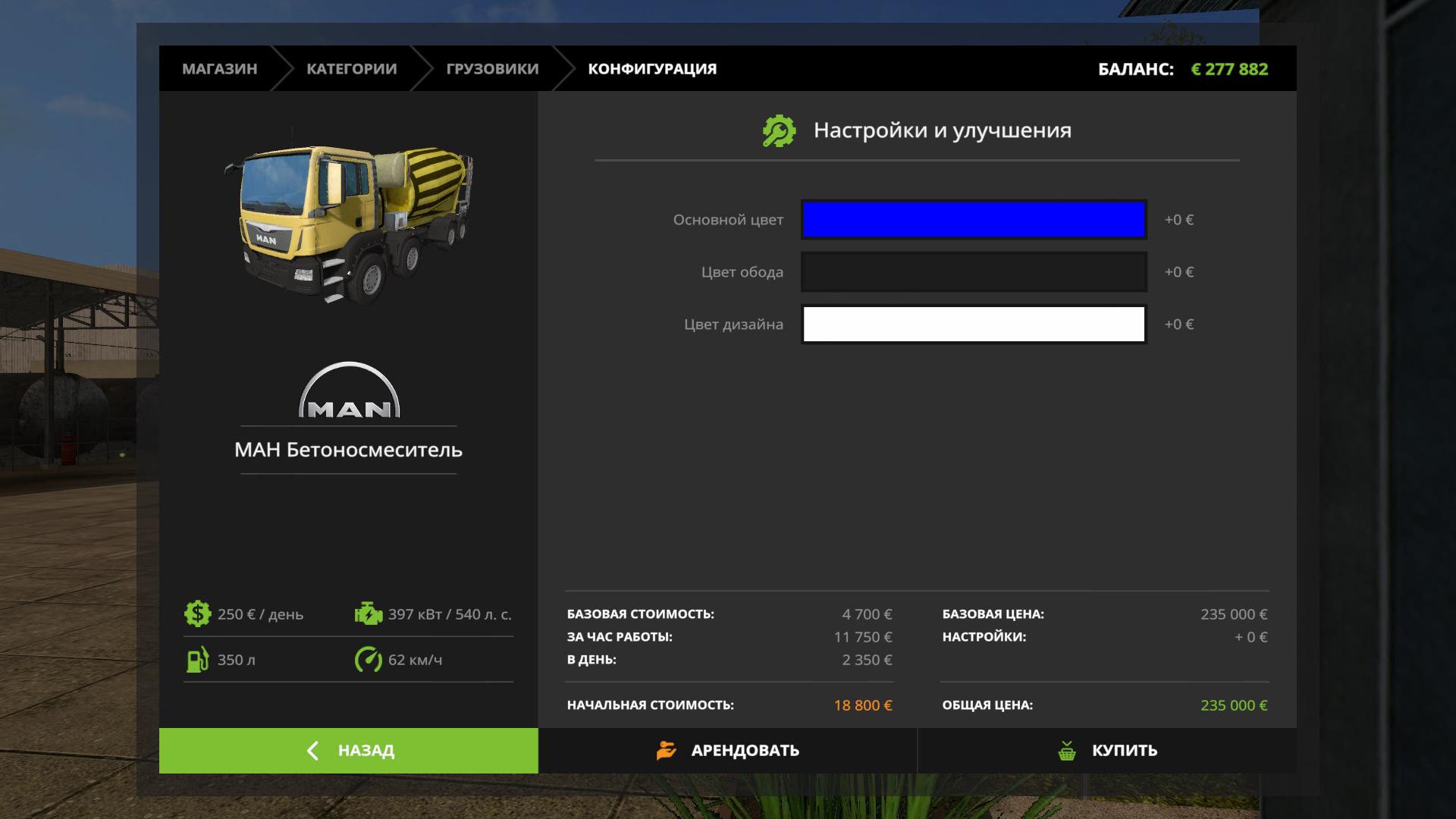1456x819 pixels.
Task: Click the concrete mixer truck preview image
Action: (349, 224)
